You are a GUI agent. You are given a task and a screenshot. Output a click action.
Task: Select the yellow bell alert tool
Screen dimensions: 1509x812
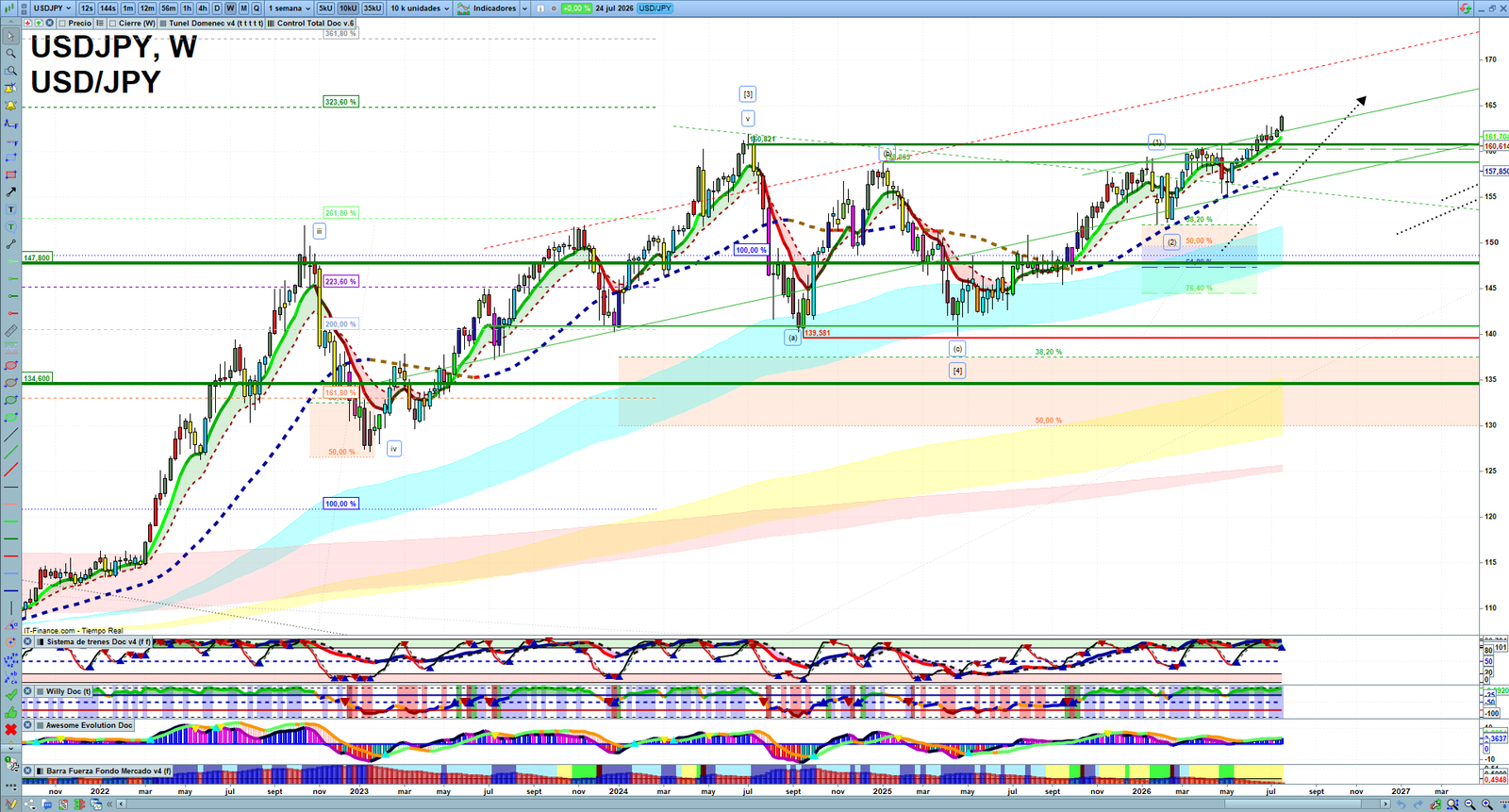click(10, 106)
